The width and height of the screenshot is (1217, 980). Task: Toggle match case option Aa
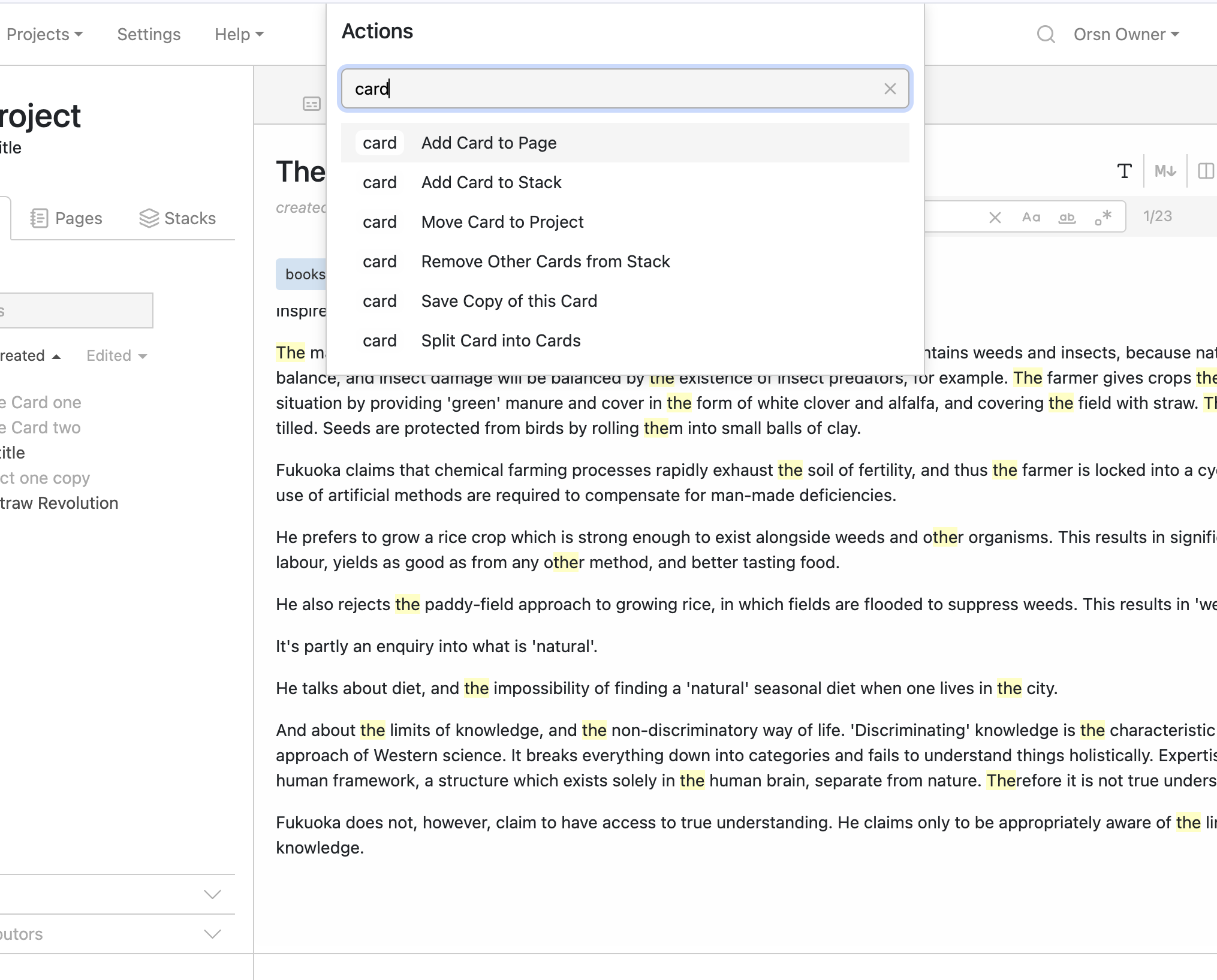tap(1031, 218)
